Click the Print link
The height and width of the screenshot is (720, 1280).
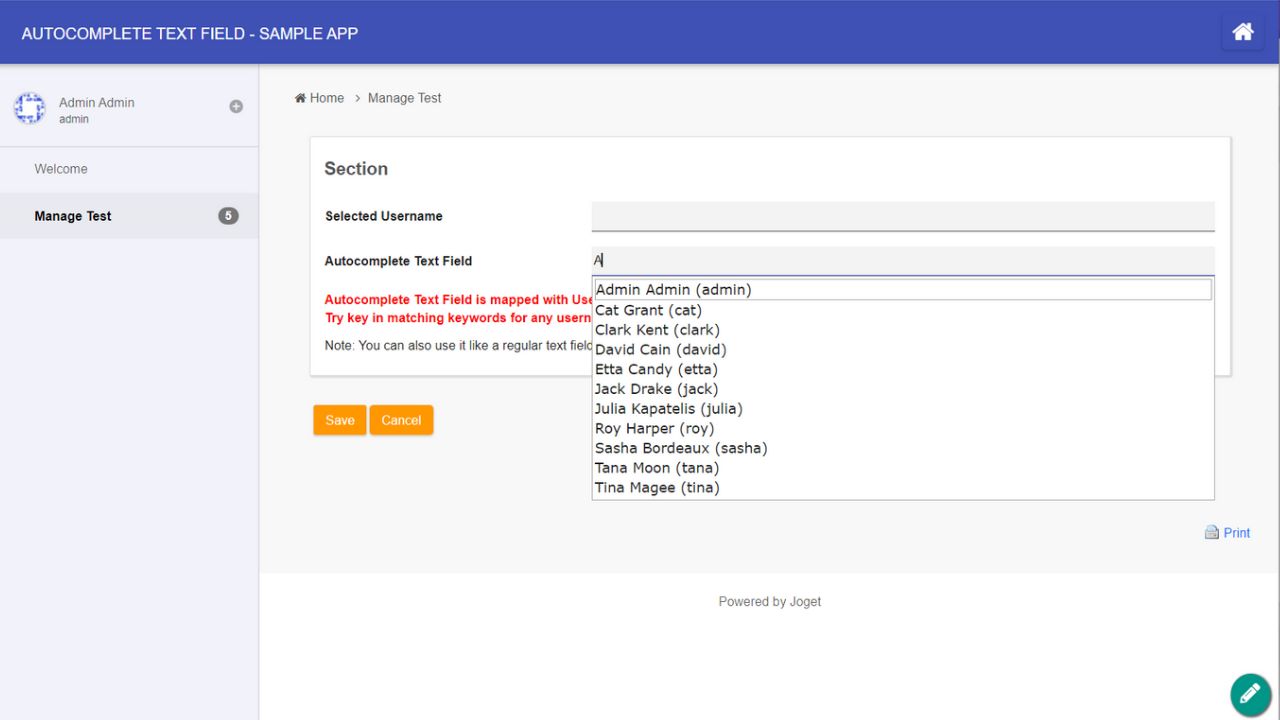(1236, 532)
